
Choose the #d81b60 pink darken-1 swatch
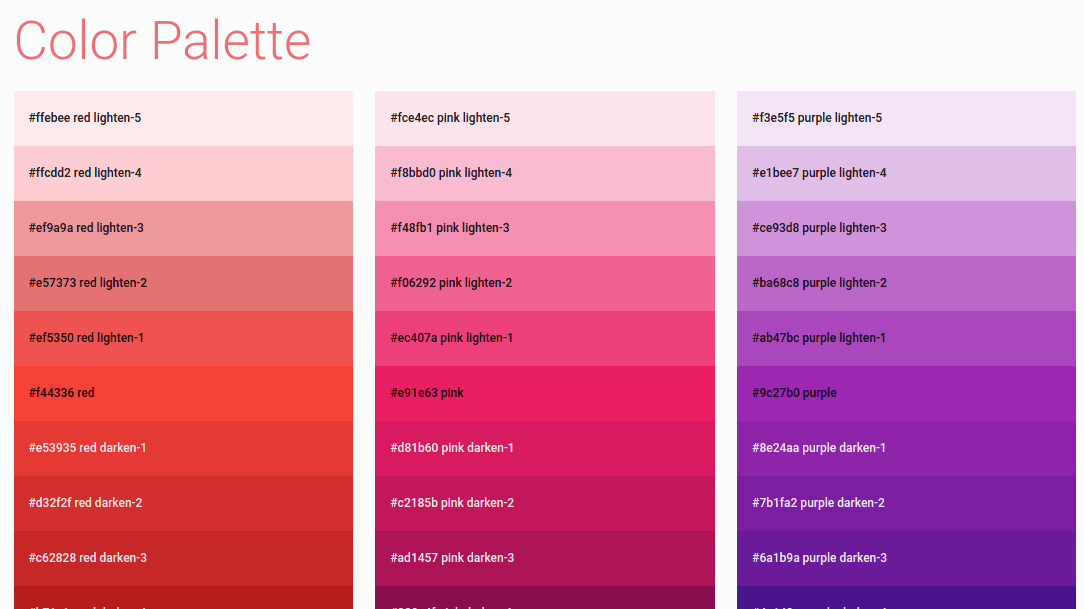545,448
